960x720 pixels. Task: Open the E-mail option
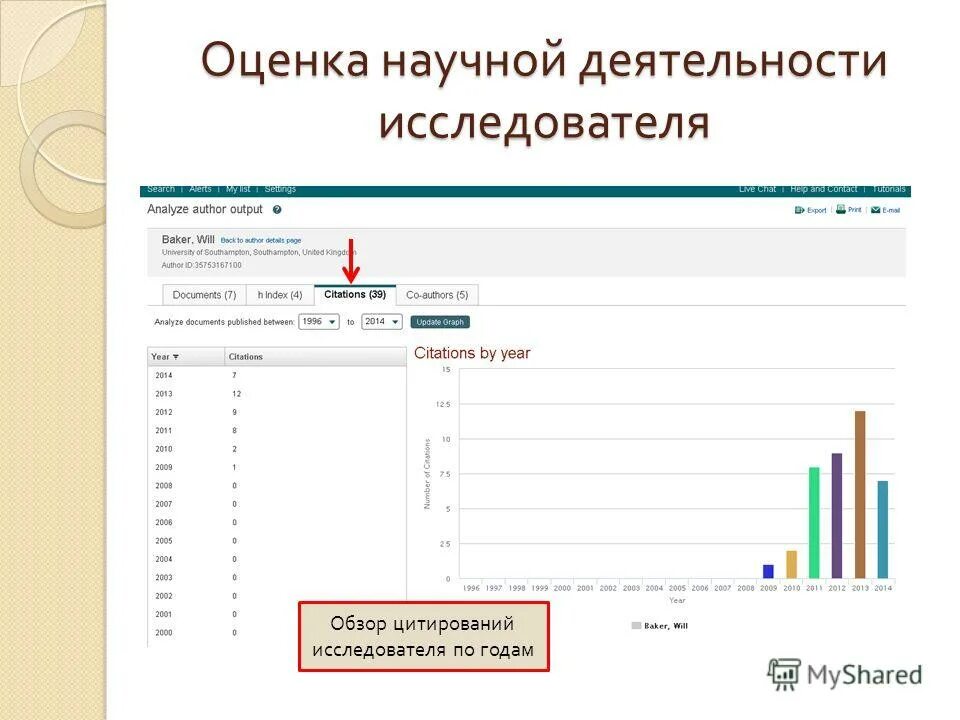click(x=884, y=210)
